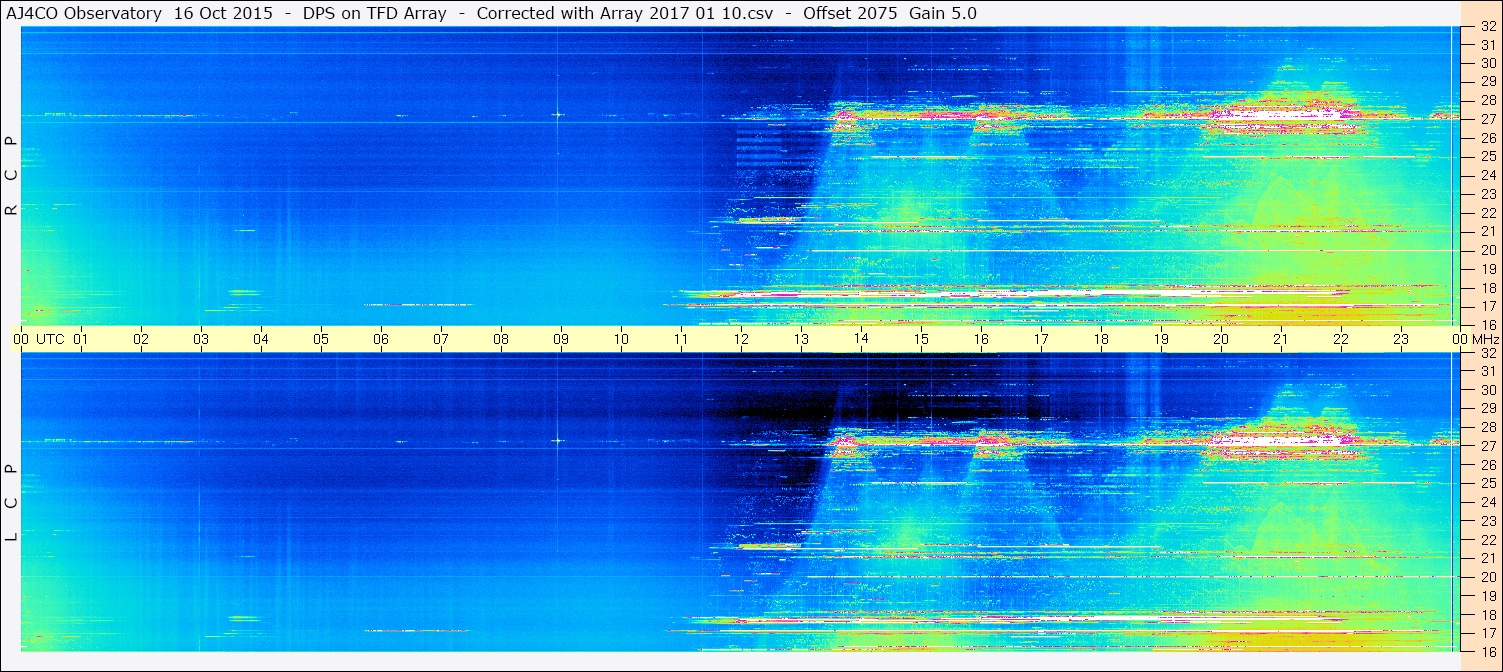Viewport: 1503px width, 672px height.
Task: Click the 22 MHz tick in RCP panel
Action: click(1488, 212)
